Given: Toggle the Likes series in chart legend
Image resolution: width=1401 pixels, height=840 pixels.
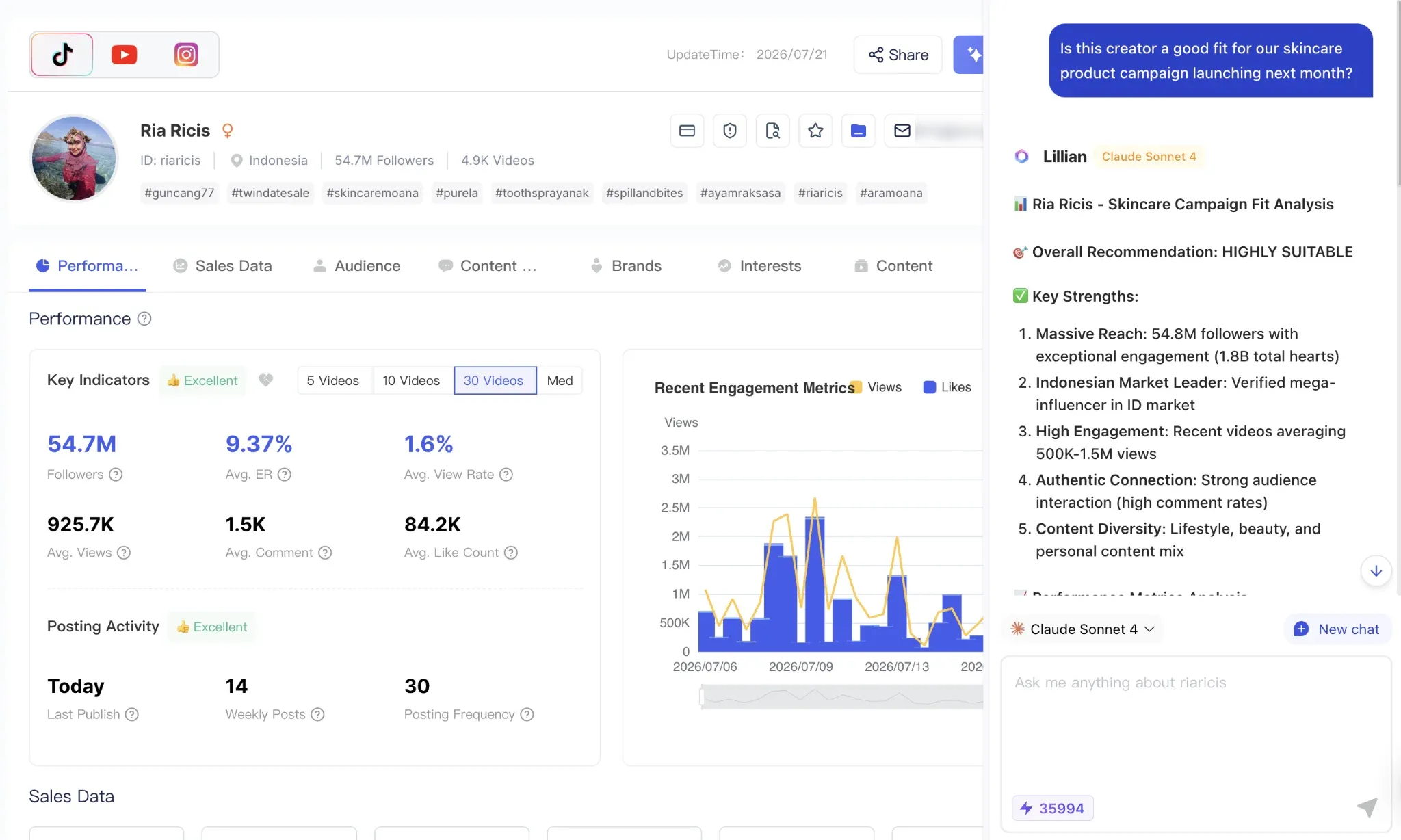Looking at the screenshot, I should point(947,387).
